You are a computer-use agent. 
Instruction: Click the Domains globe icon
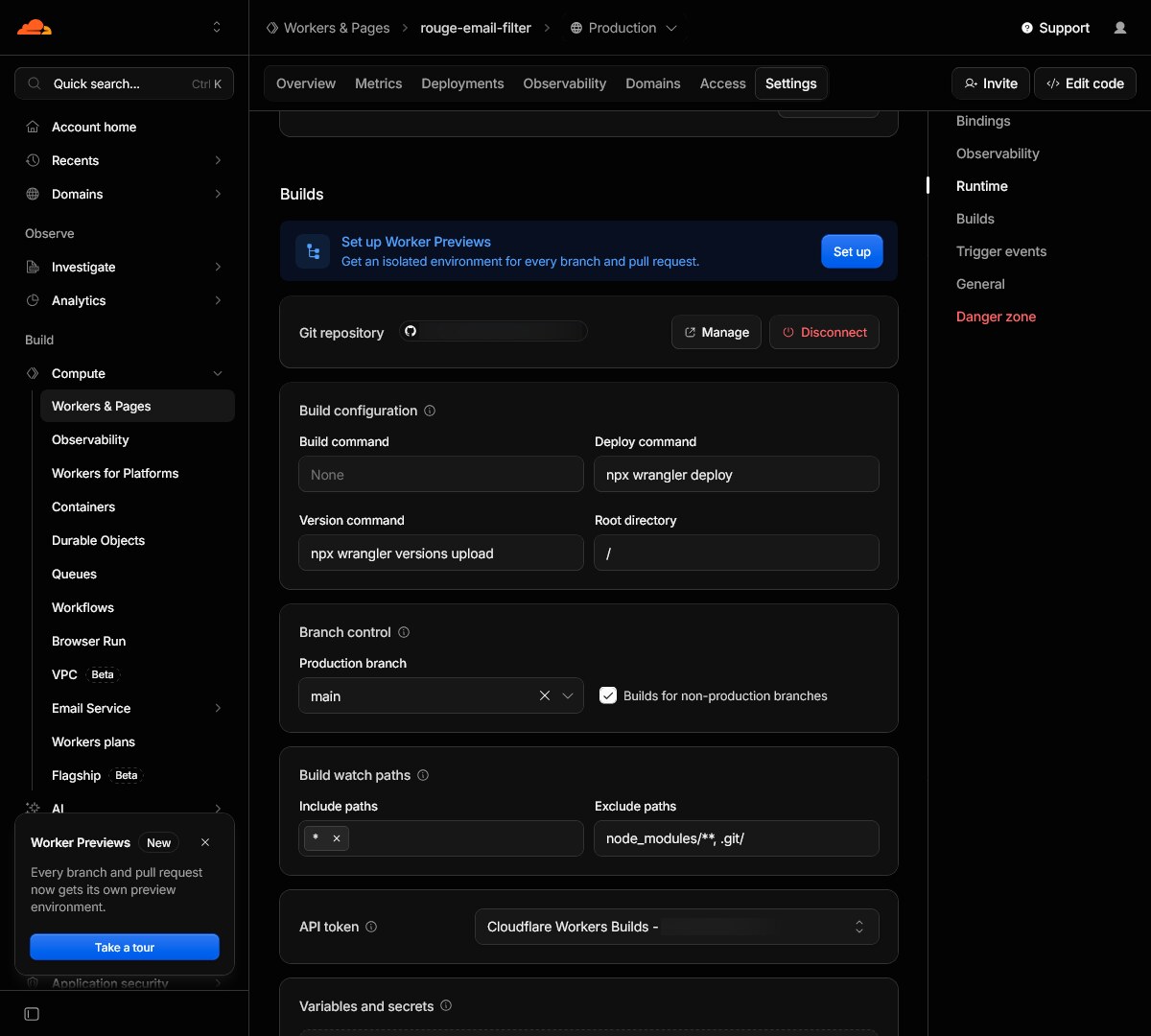tap(33, 194)
